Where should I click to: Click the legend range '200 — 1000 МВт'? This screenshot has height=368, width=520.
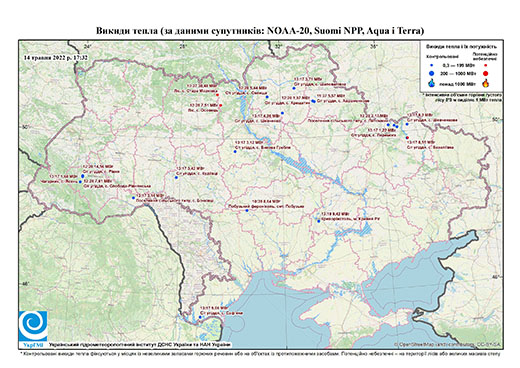point(457,73)
